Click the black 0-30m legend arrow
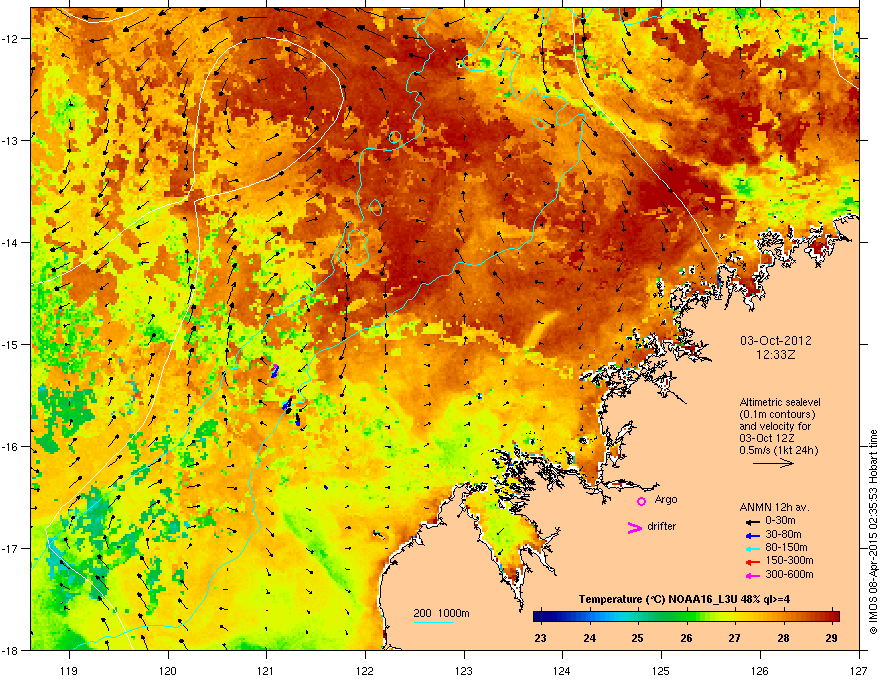Image resolution: width=880 pixels, height=680 pixels. click(752, 522)
